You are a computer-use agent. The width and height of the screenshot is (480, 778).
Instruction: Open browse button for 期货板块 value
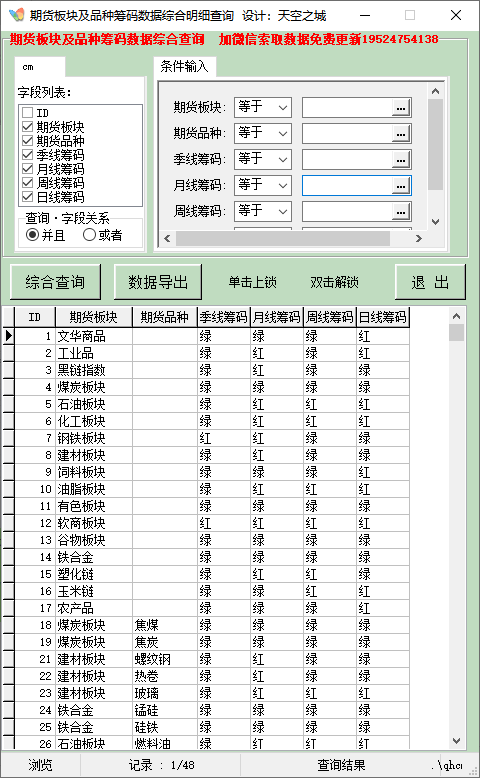[401, 108]
